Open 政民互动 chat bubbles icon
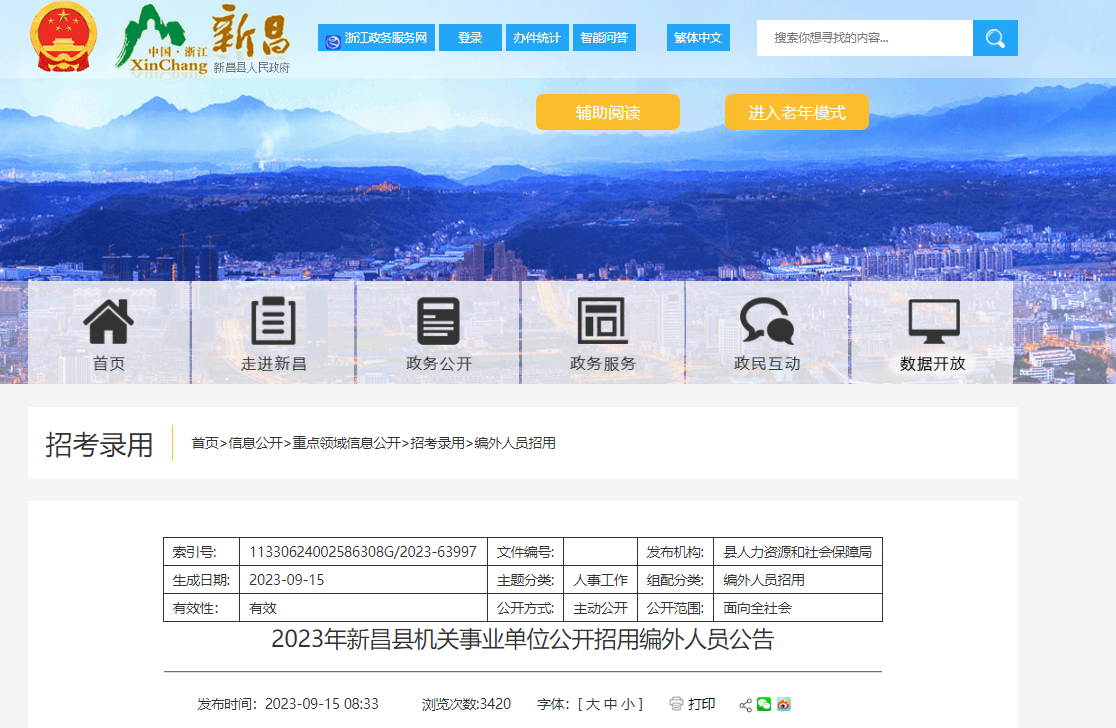The width and height of the screenshot is (1116, 728). click(767, 322)
